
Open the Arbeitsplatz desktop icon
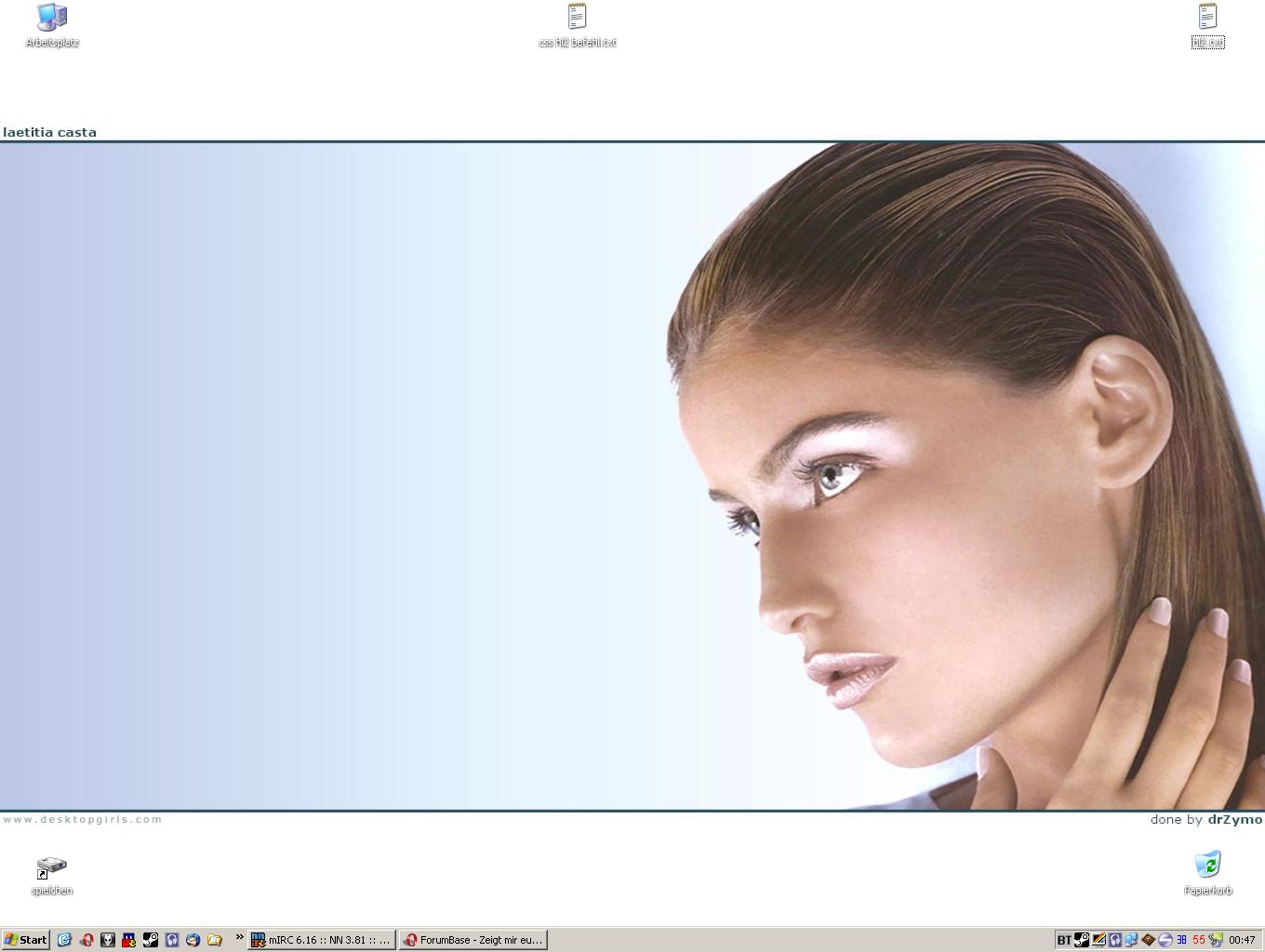(x=52, y=25)
